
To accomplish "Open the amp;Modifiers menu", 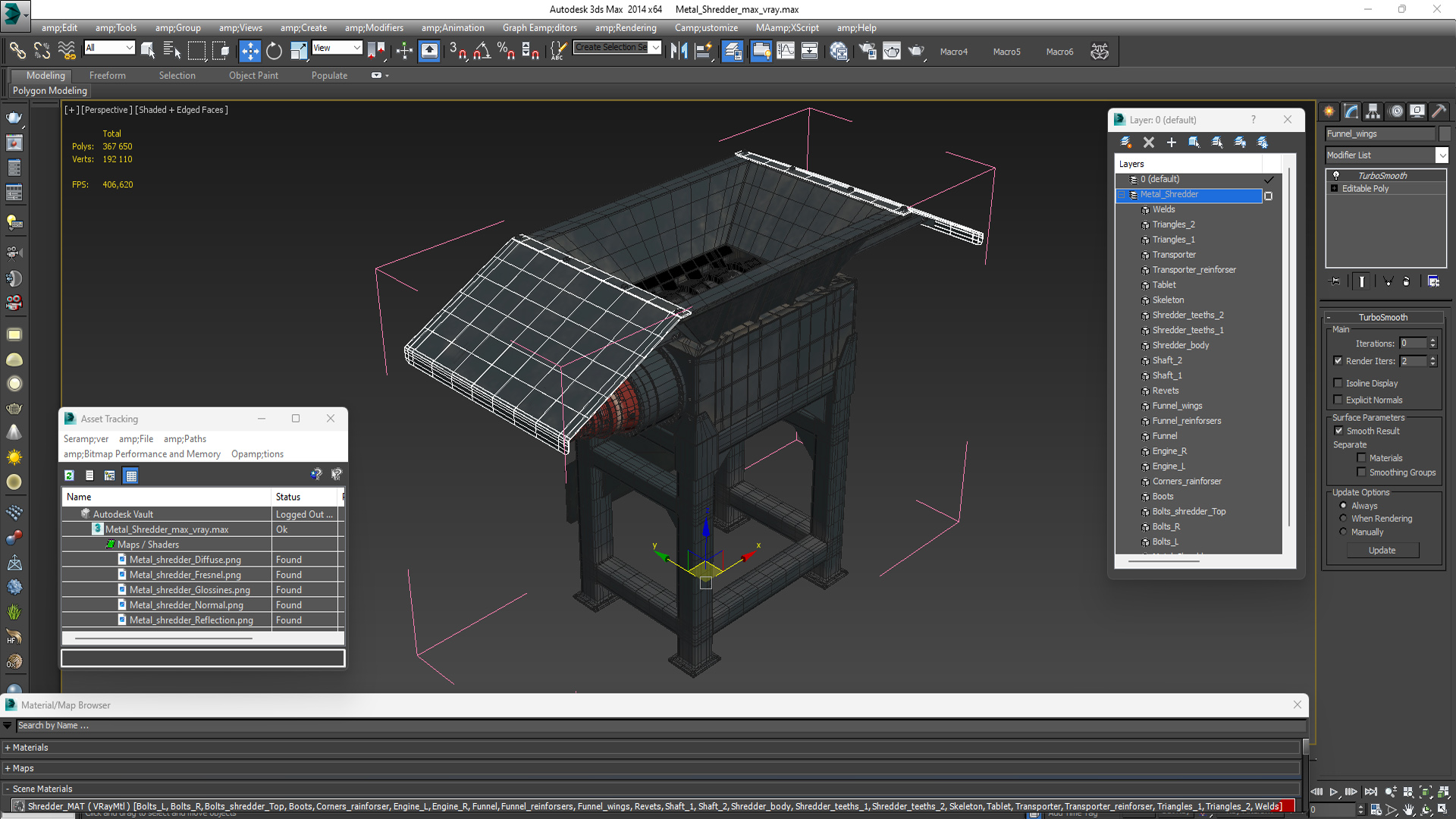I will [374, 28].
